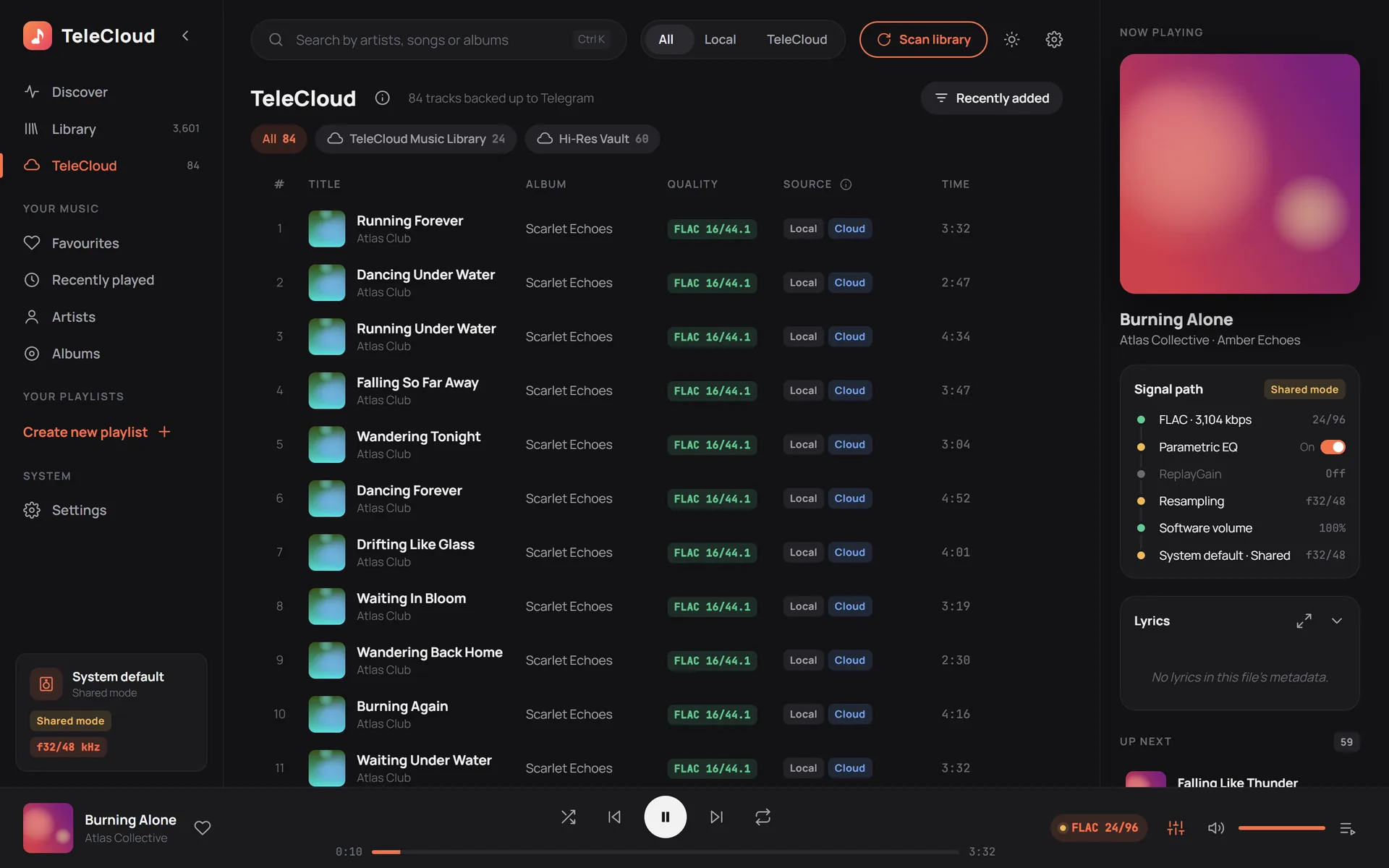Filter by TeleCloud Music Library chip

[416, 139]
